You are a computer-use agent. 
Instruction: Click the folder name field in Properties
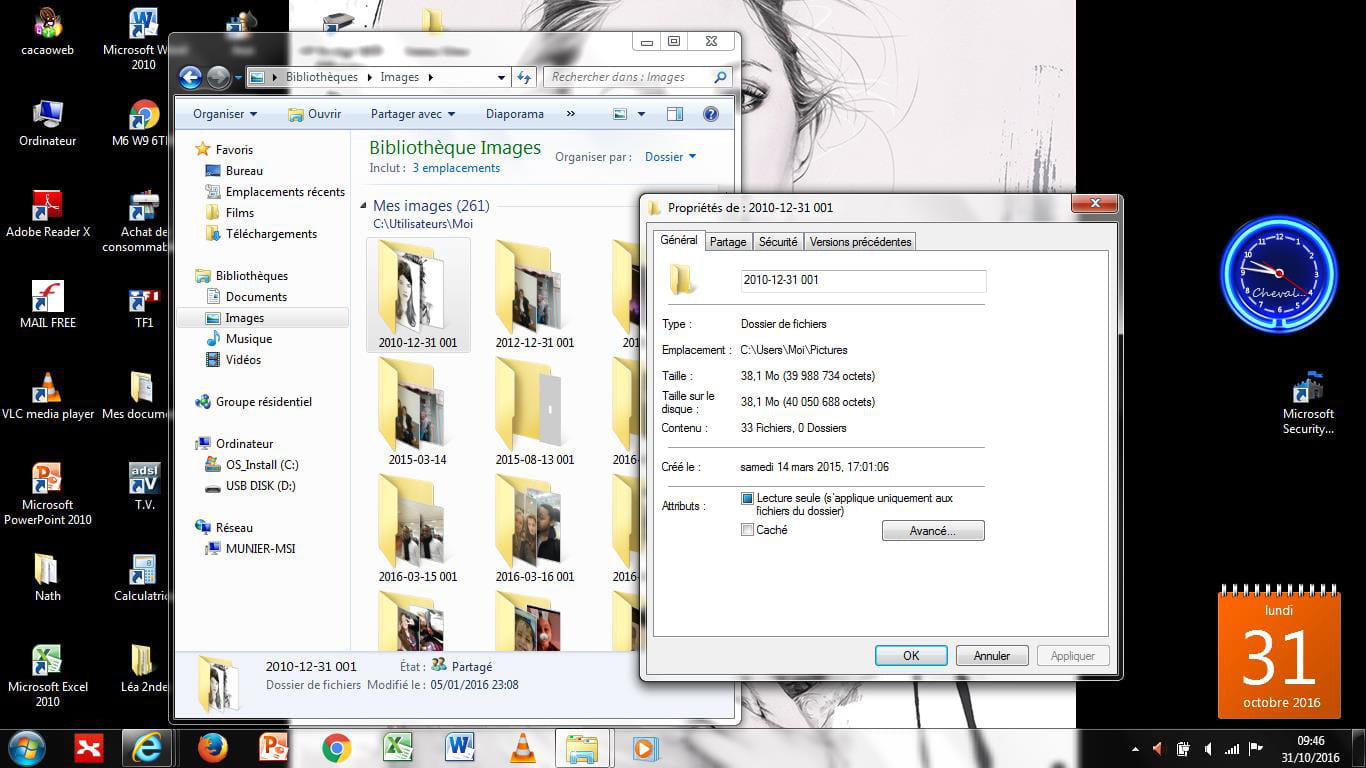pos(863,280)
